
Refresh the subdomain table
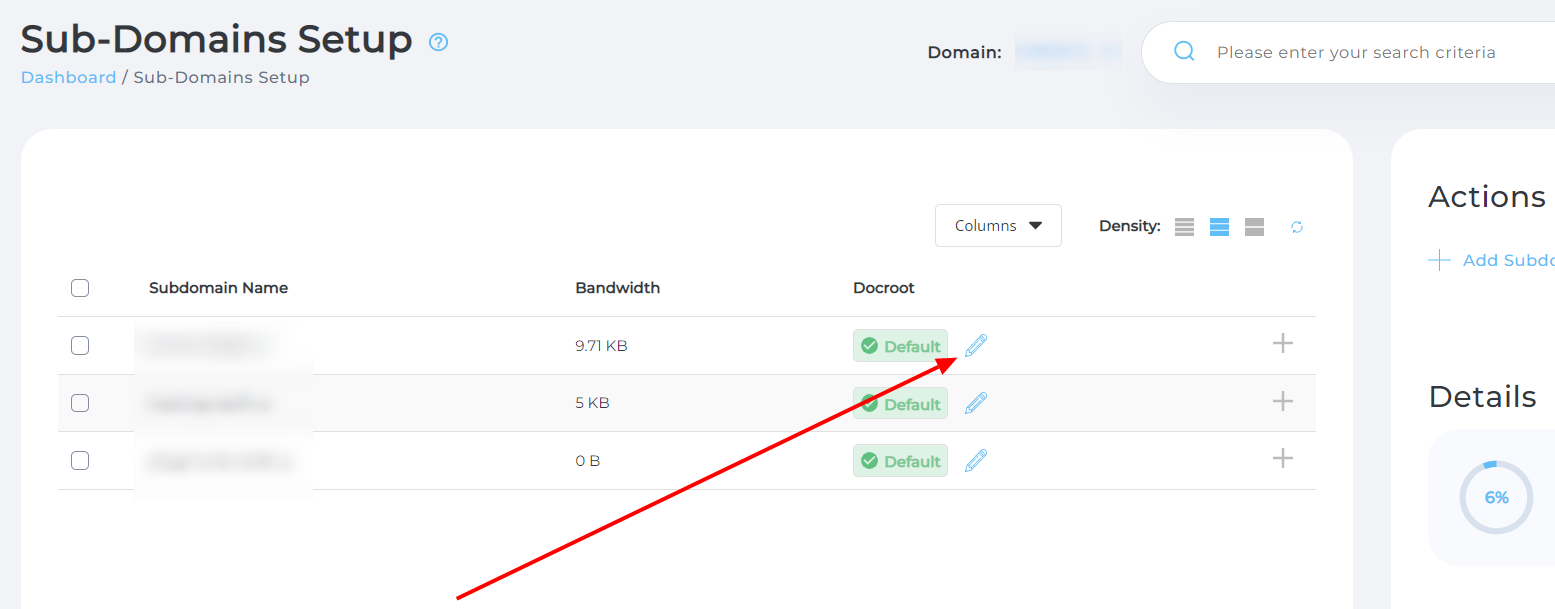[1297, 227]
